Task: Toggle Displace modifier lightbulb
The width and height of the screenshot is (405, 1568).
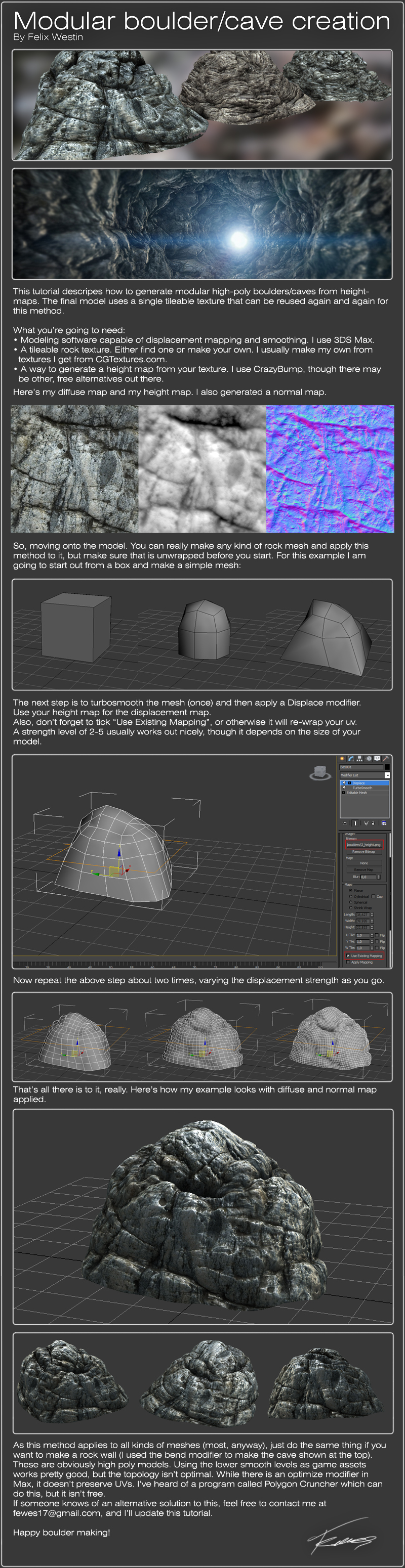Action: click(x=345, y=783)
